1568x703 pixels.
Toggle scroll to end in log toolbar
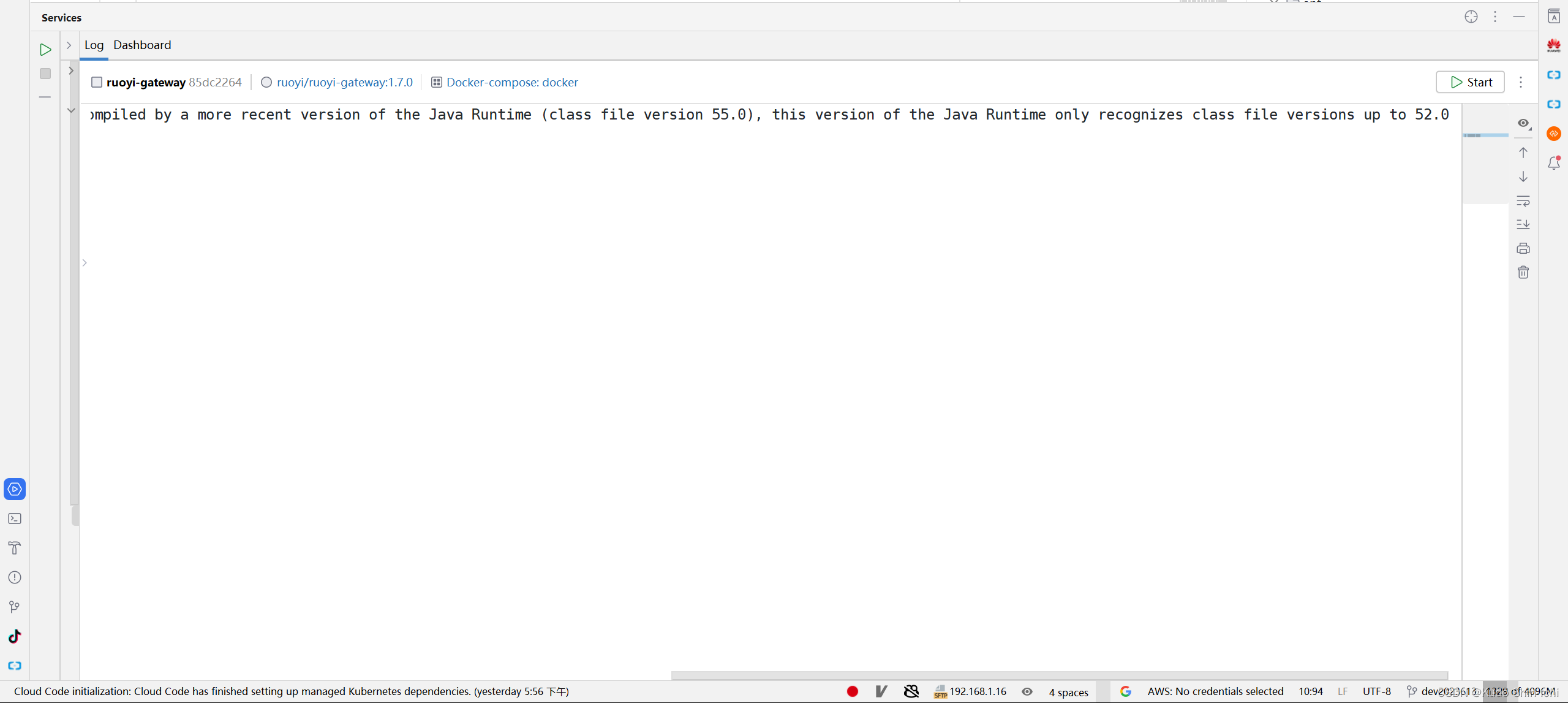click(1523, 224)
